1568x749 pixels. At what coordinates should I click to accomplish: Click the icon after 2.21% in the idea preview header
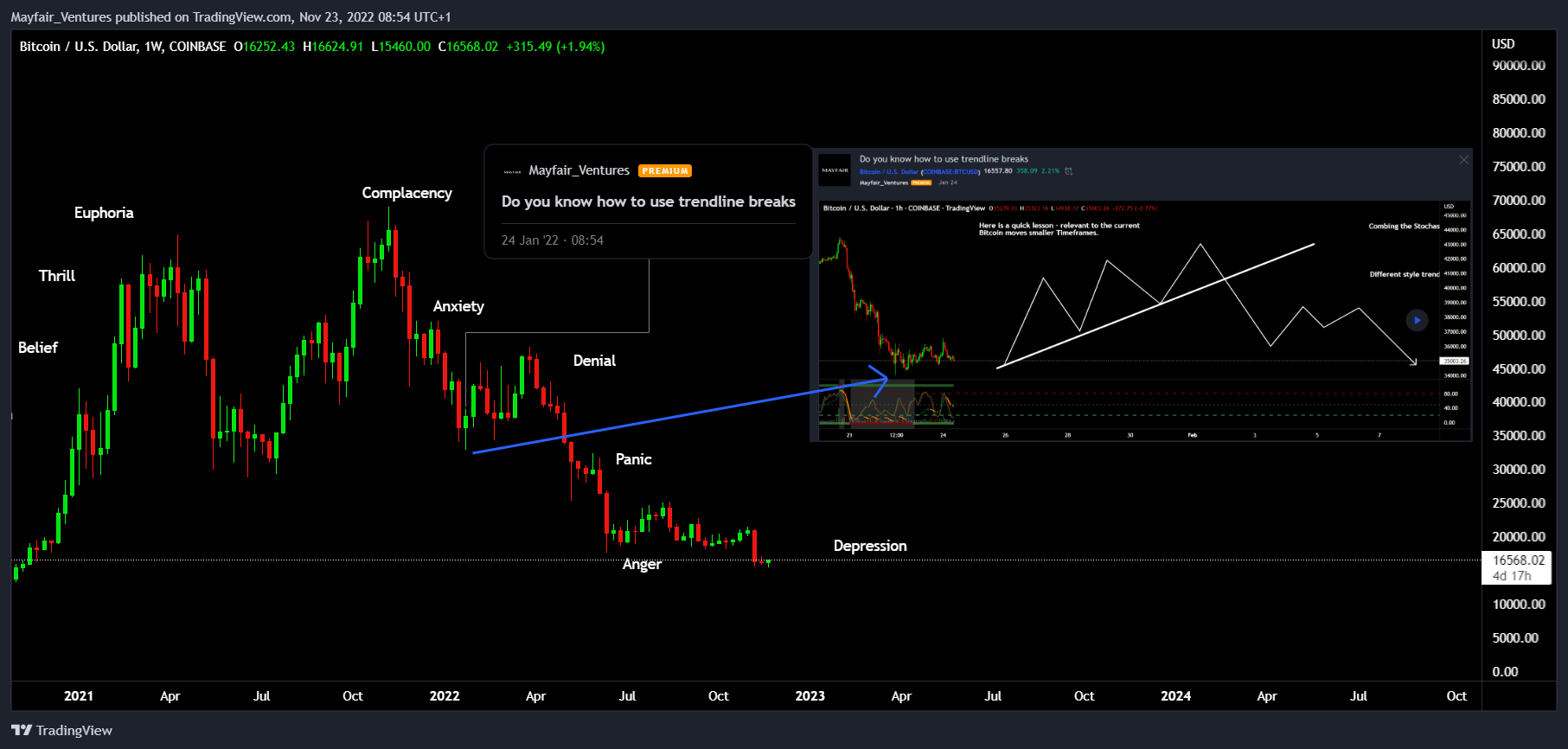[x=1069, y=171]
